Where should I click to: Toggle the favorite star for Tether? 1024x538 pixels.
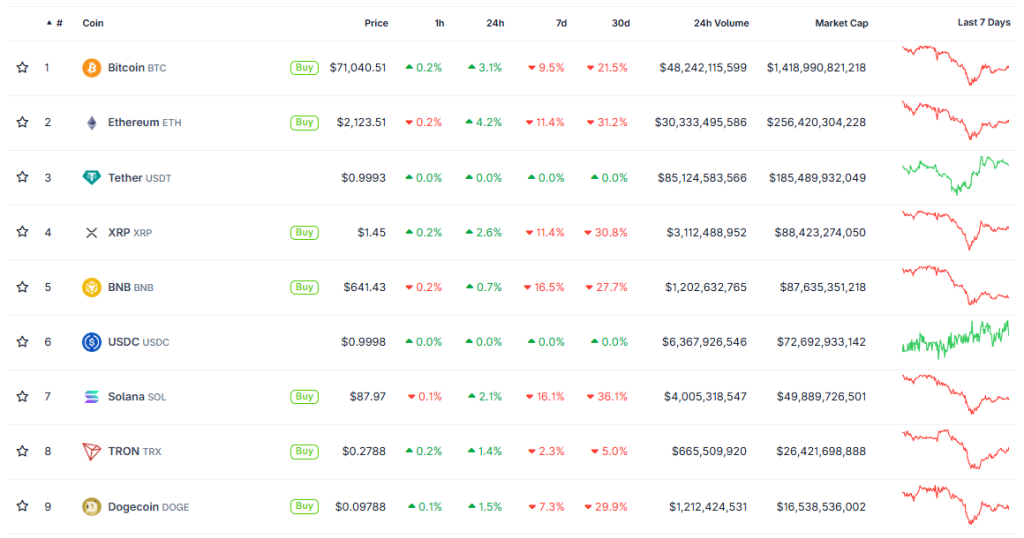pyautogui.click(x=22, y=178)
